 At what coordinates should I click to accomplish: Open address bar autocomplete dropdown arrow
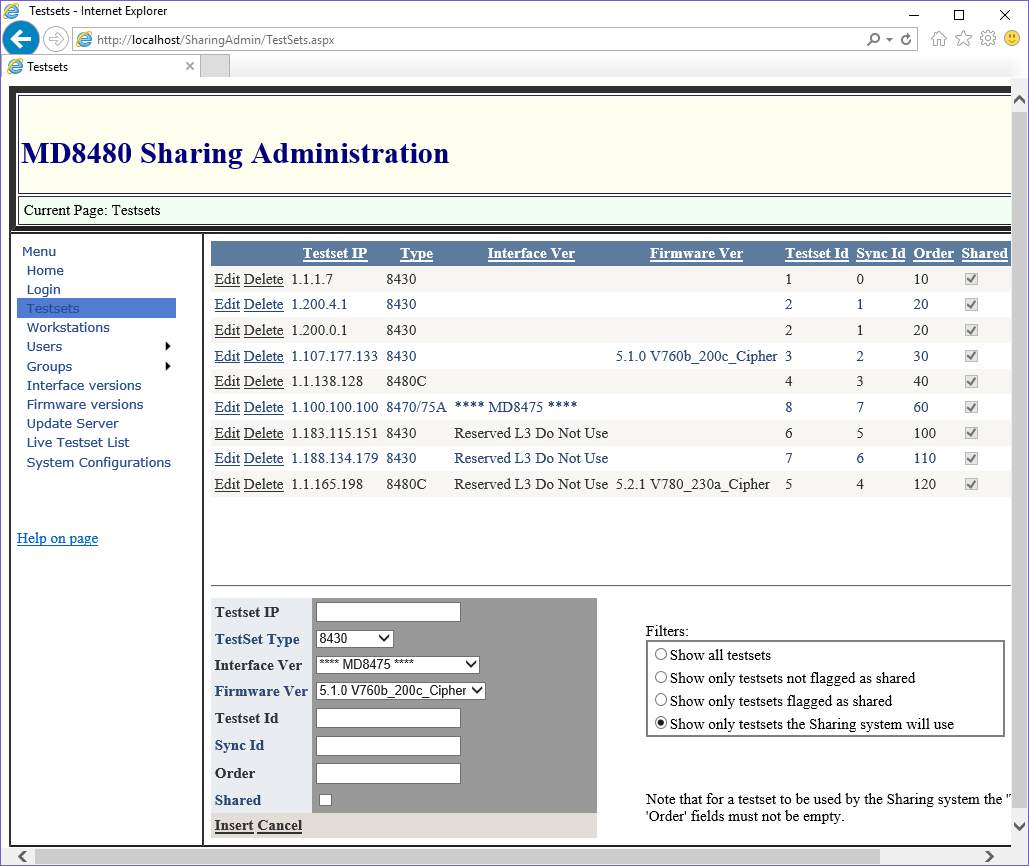tap(889, 40)
